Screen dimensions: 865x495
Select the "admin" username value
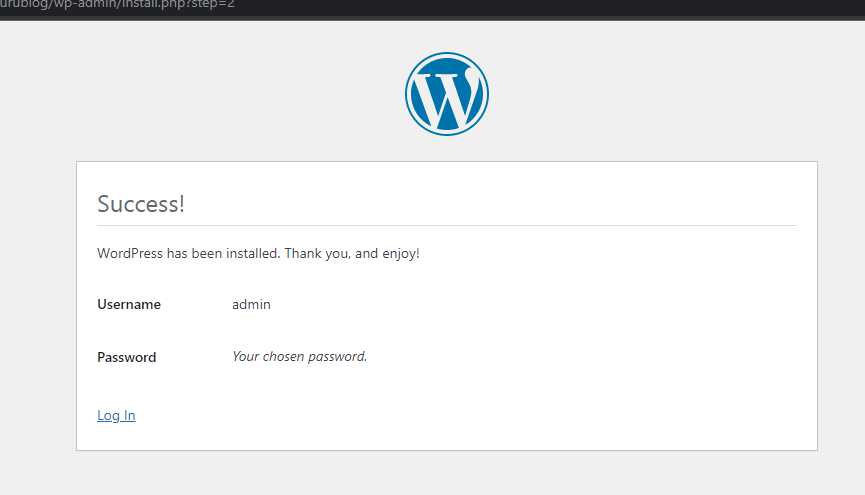click(251, 304)
